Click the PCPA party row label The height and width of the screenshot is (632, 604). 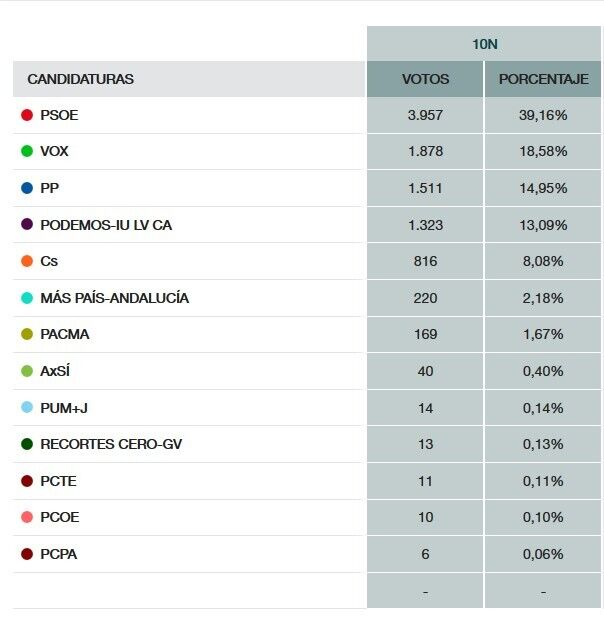(58, 554)
